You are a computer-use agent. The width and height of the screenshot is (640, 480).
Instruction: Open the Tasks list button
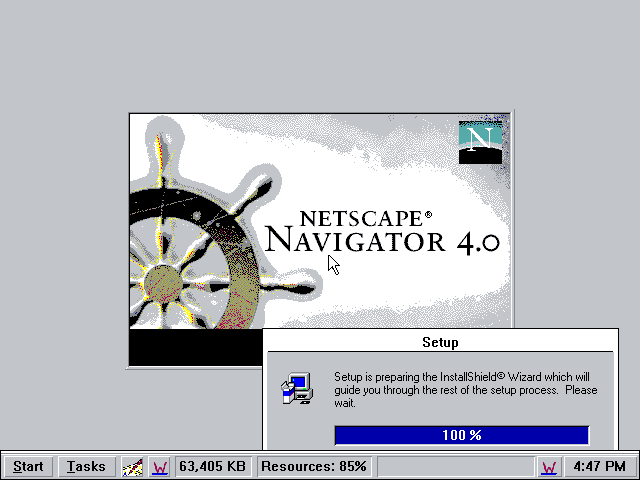click(87, 466)
